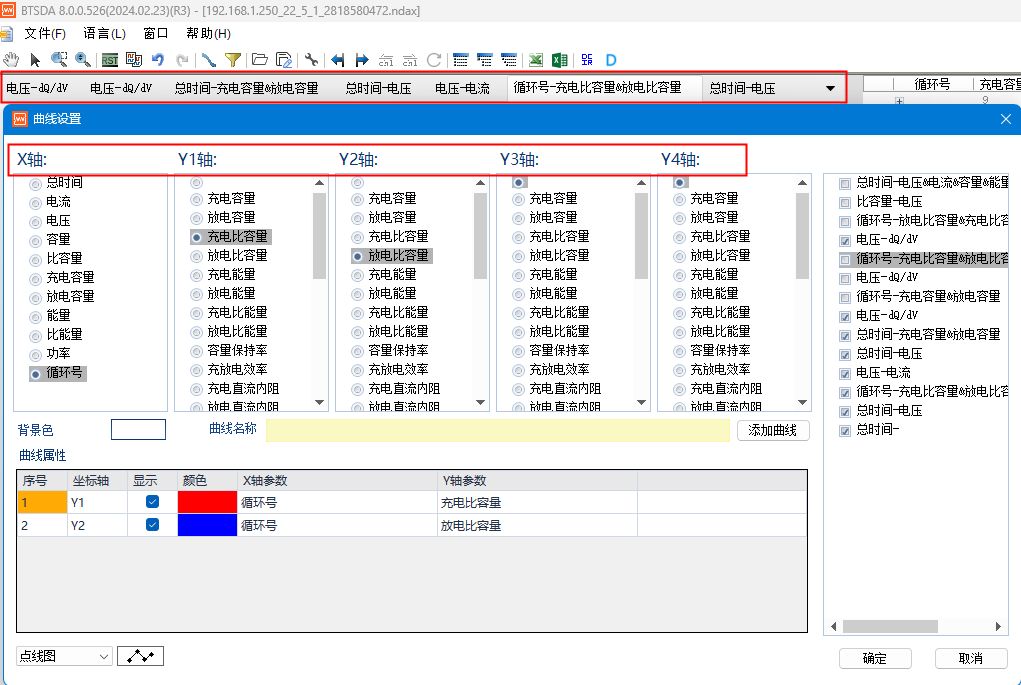This screenshot has width=1021, height=685.
Task: Click the 确定 button
Action: [874, 658]
